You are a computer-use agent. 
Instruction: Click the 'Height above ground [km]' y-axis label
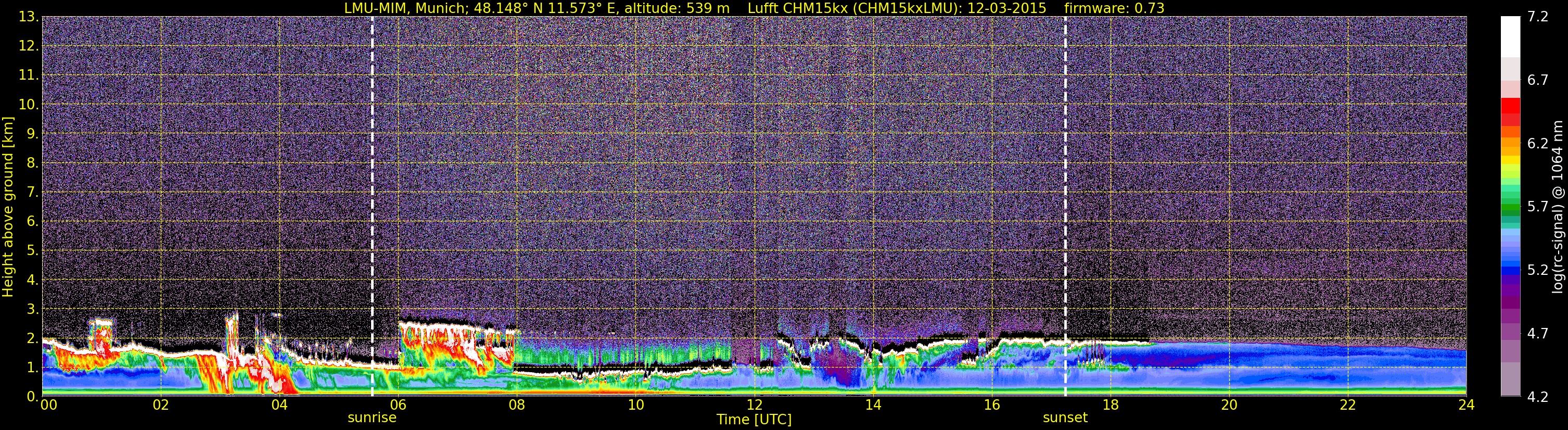tap(8, 207)
